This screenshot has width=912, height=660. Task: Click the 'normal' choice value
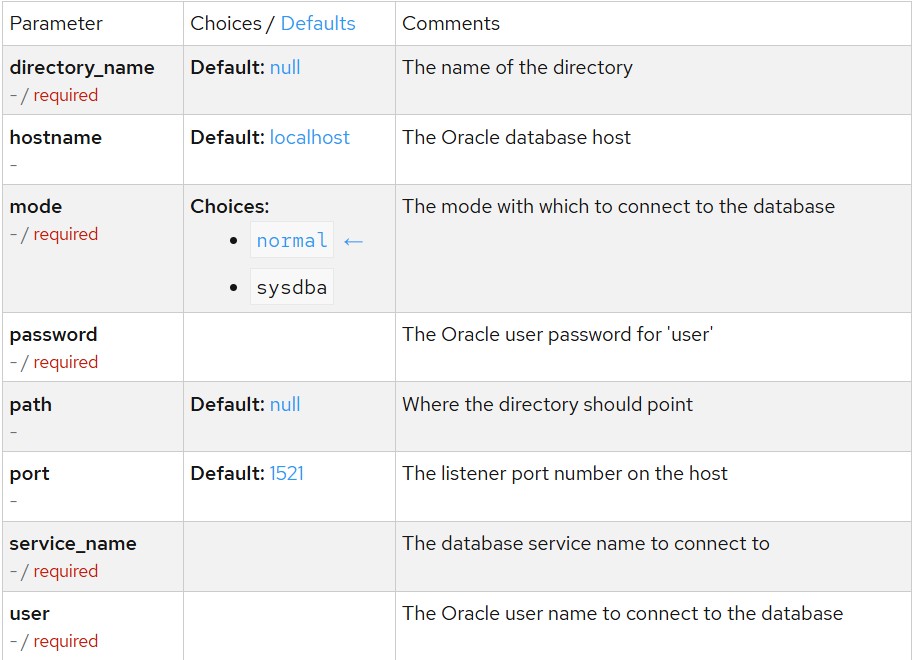point(291,241)
